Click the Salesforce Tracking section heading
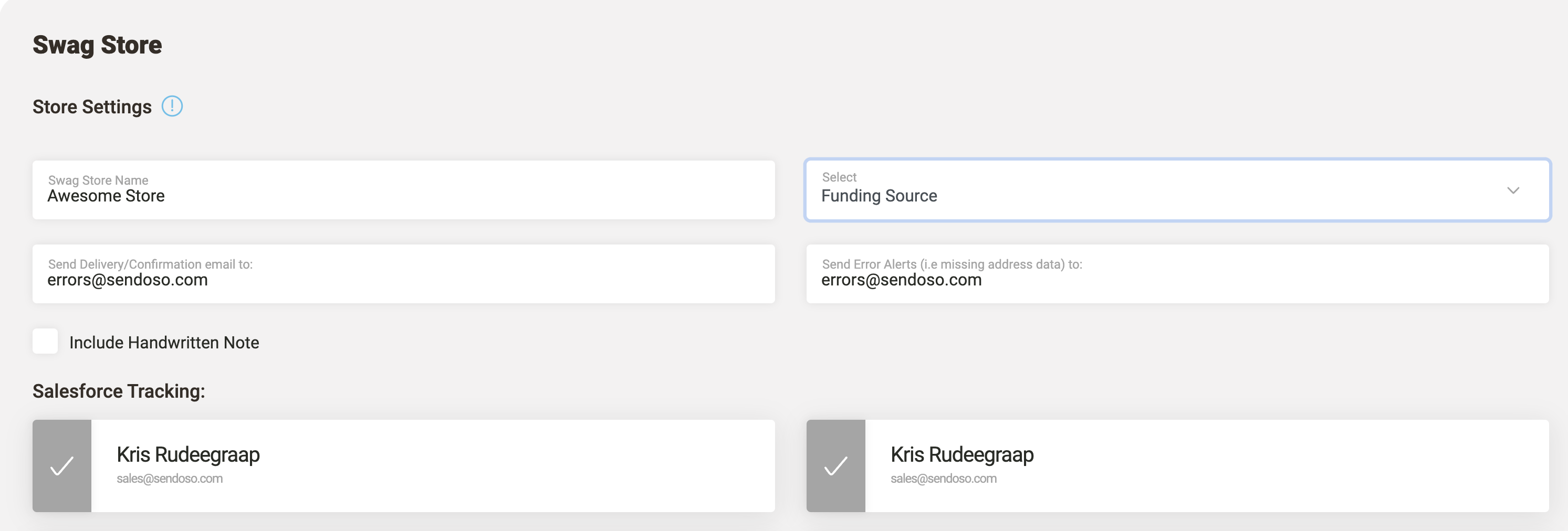1568x531 pixels. 119,391
